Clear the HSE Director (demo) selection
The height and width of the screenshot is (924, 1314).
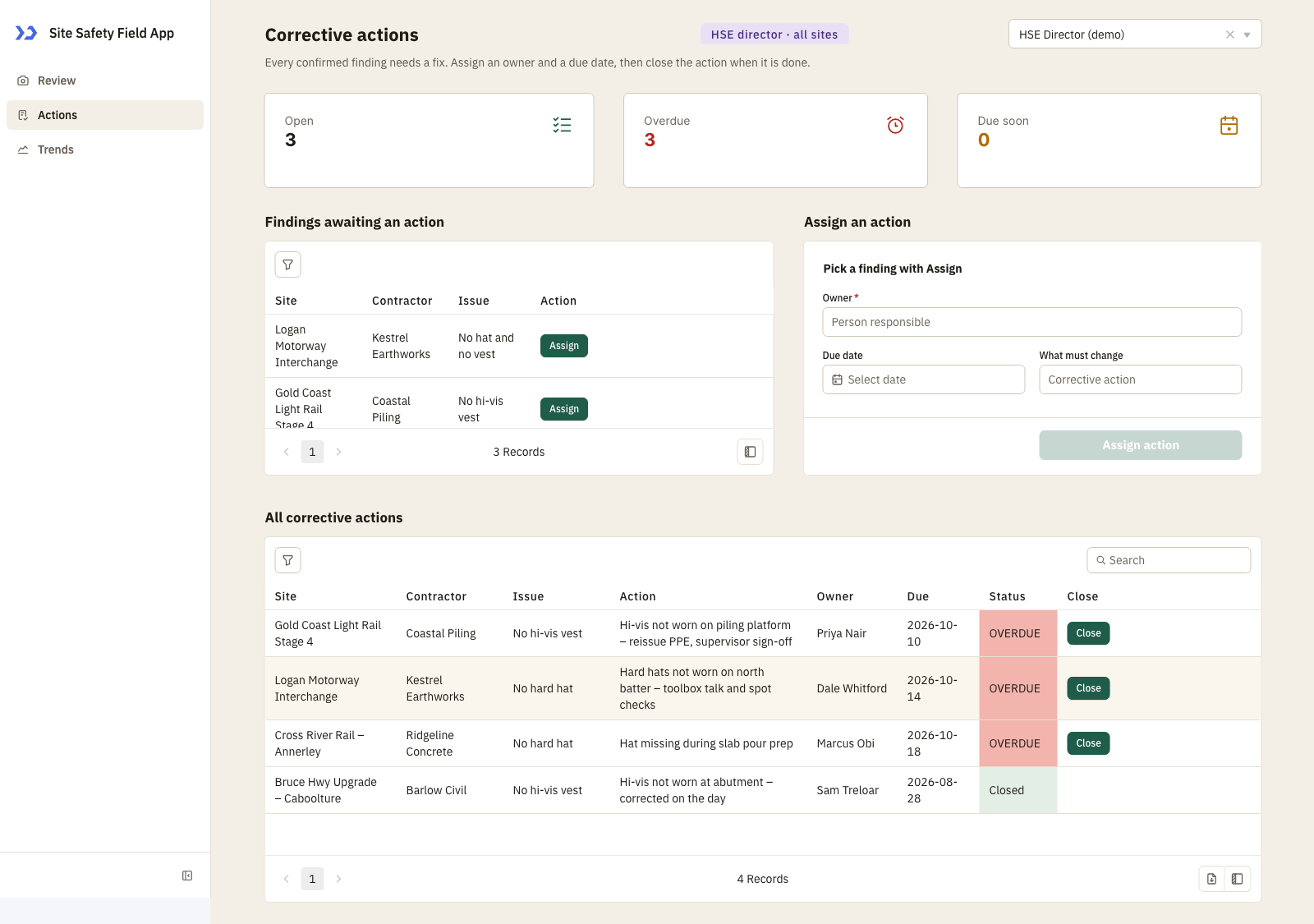point(1229,34)
